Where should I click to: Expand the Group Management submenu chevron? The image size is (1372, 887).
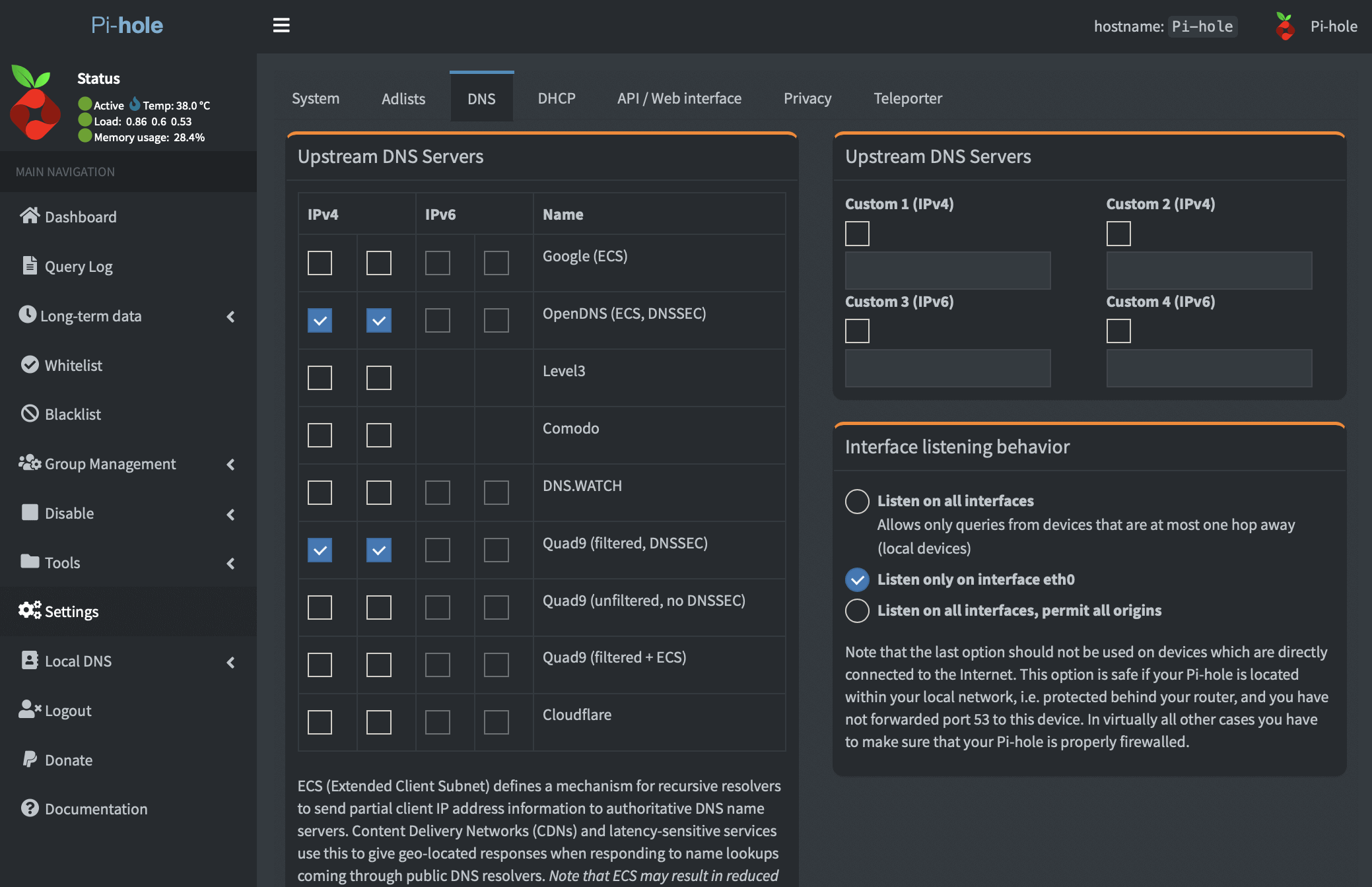[230, 465]
